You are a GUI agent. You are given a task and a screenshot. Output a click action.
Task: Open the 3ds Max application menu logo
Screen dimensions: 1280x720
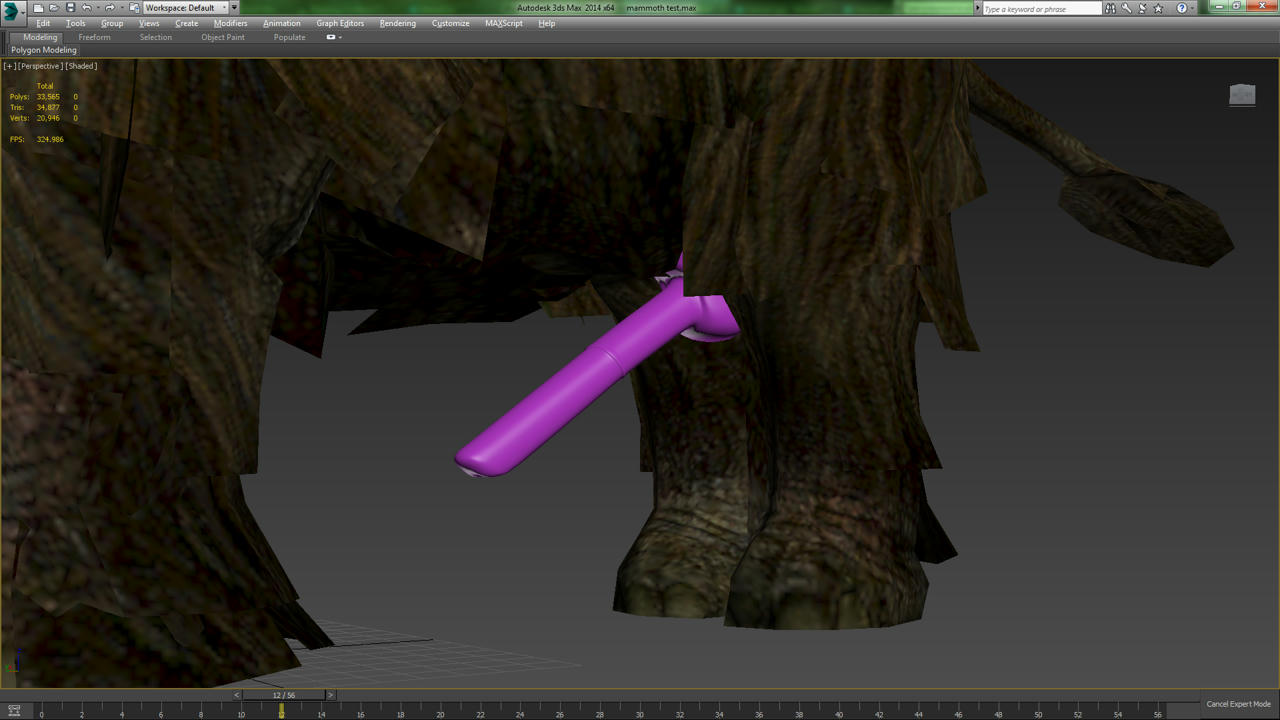(x=12, y=11)
